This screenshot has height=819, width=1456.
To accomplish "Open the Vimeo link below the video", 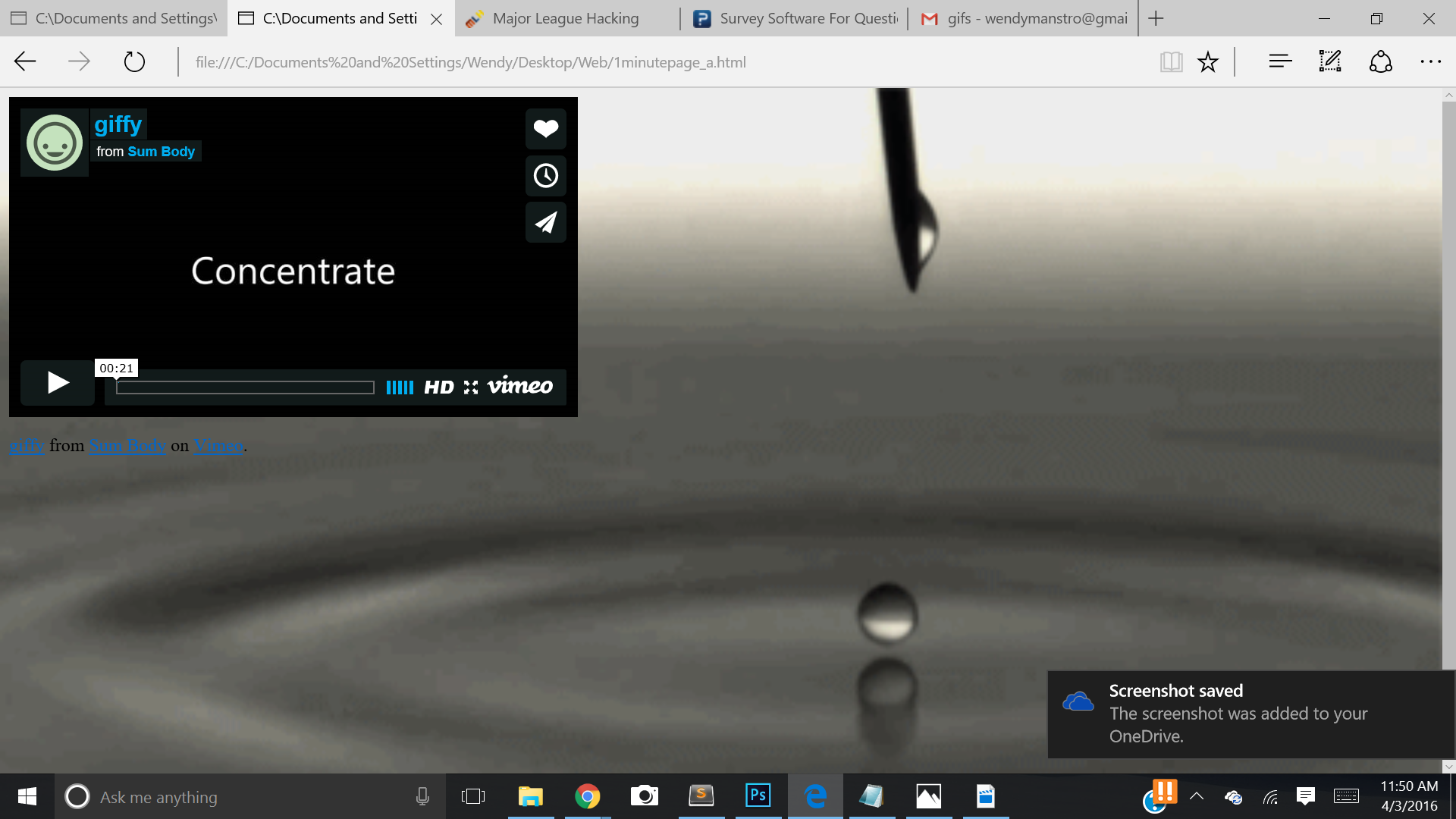I will [x=218, y=446].
